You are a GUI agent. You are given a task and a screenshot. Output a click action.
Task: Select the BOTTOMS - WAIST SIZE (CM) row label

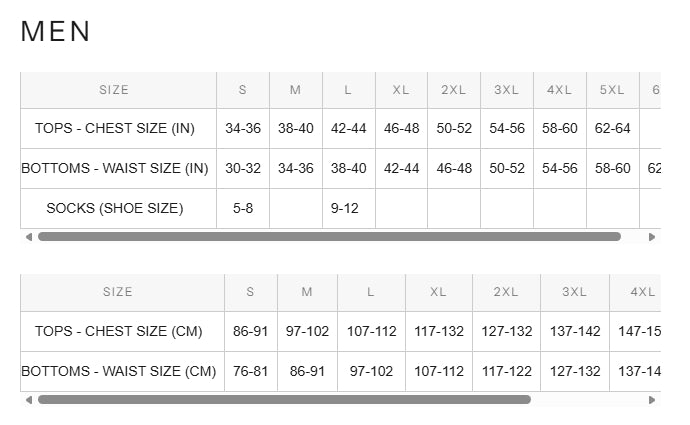(118, 372)
